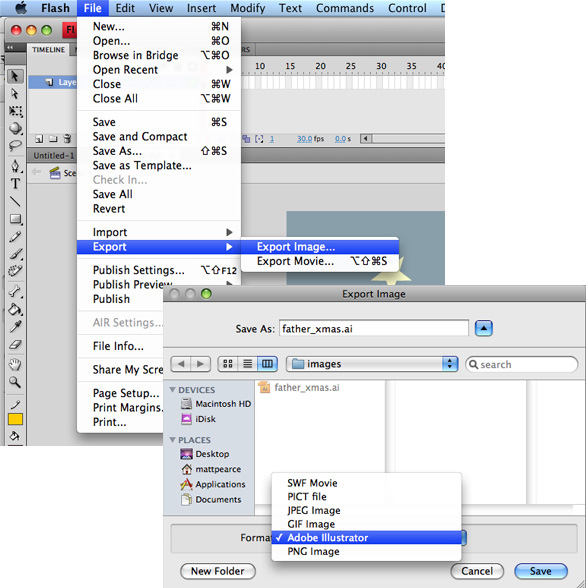The height and width of the screenshot is (588, 586).
Task: Go forward in Export dialog navigation
Action: 201,364
